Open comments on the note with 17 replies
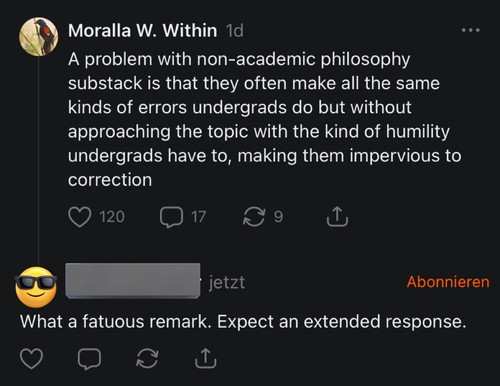The height and width of the screenshot is (386, 500). click(x=171, y=217)
